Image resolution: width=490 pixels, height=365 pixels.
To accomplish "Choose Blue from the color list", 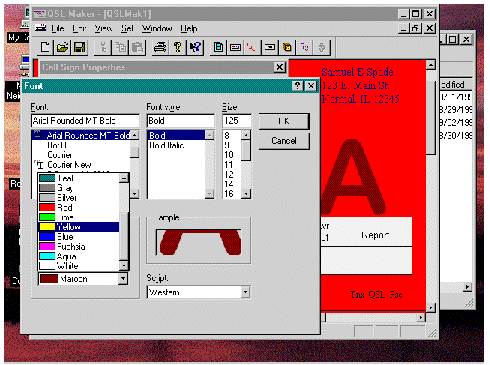I will (x=79, y=237).
